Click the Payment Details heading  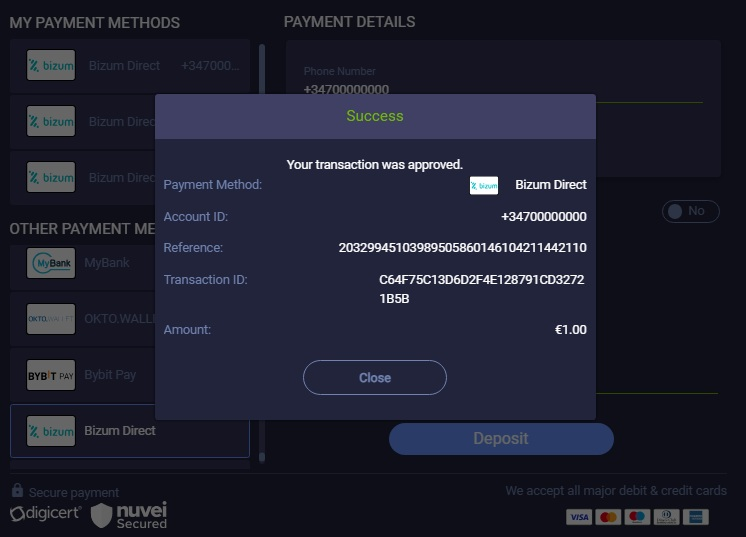350,22
